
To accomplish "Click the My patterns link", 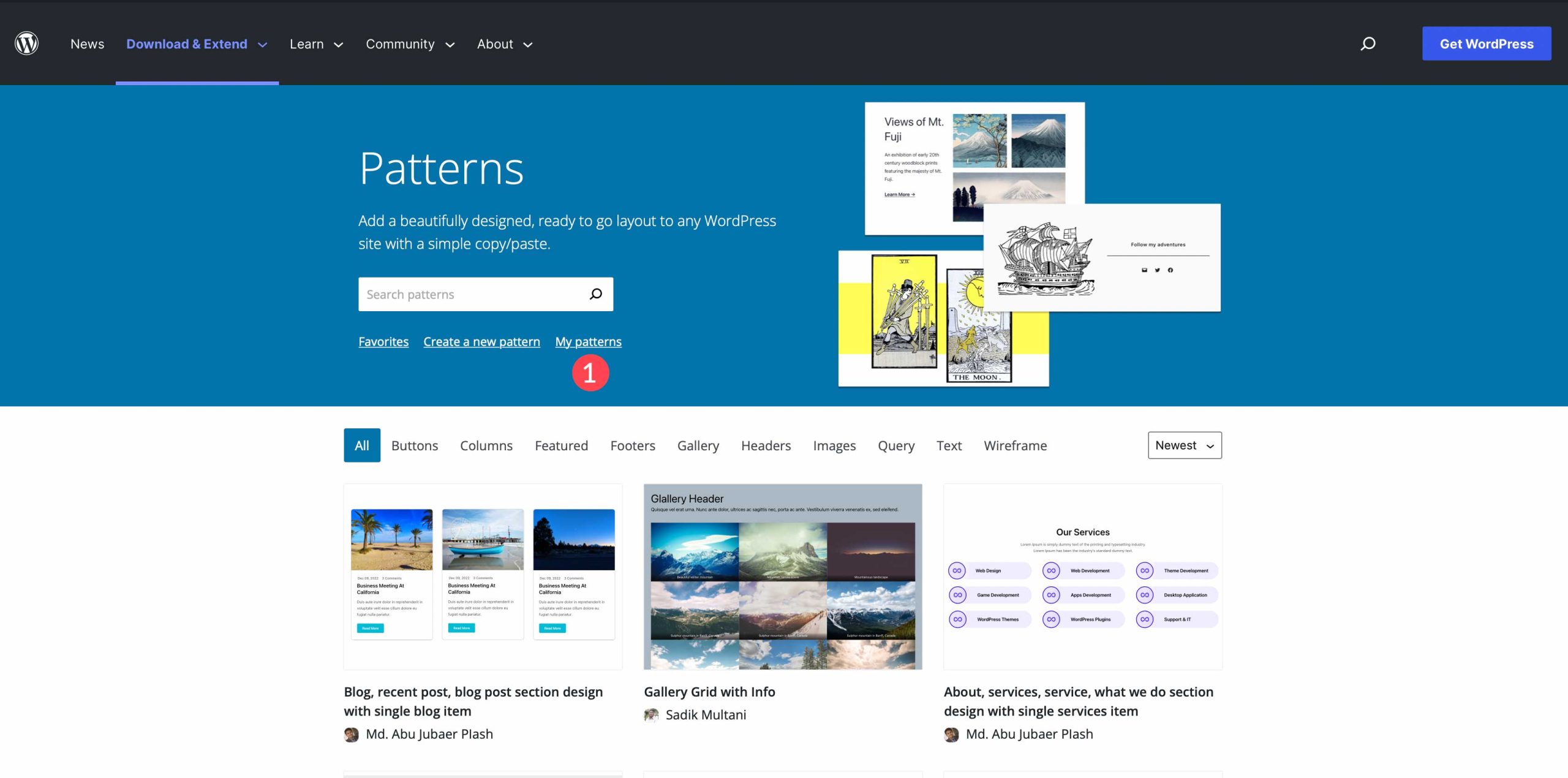I will point(588,341).
